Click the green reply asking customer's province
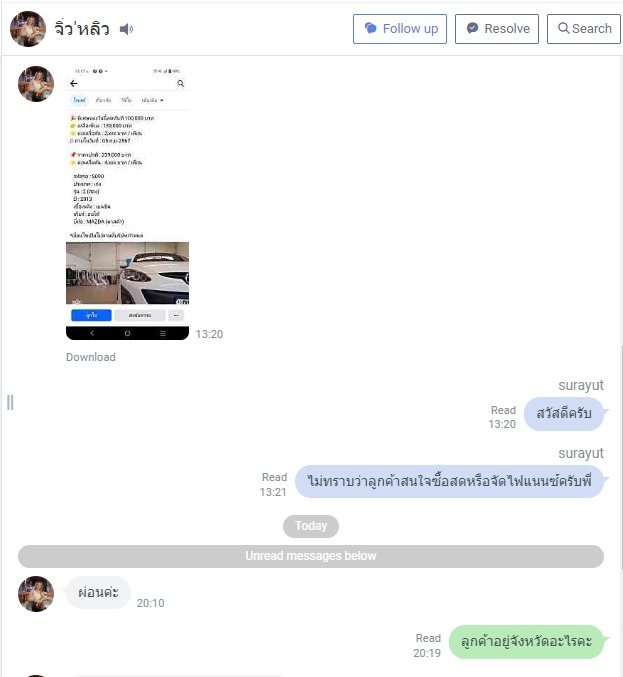 [526, 642]
